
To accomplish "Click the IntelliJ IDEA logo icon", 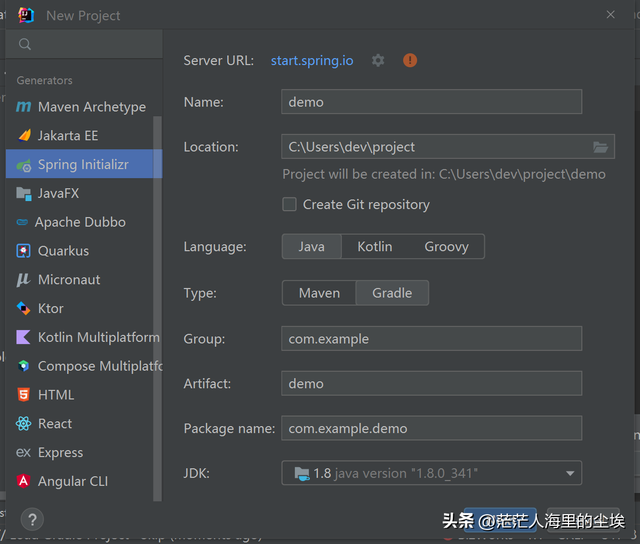I will (x=25, y=15).
